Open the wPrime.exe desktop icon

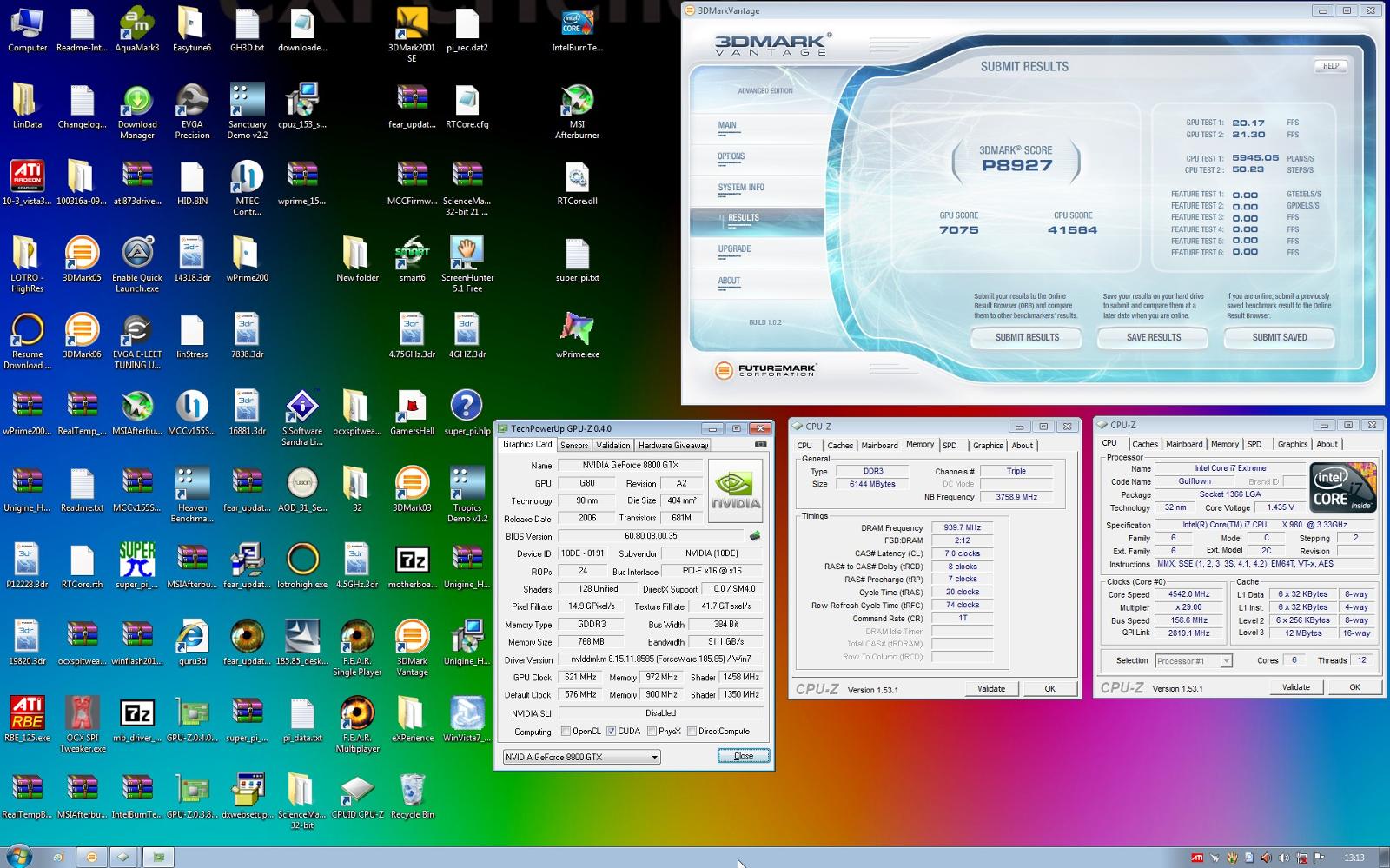pyautogui.click(x=577, y=337)
